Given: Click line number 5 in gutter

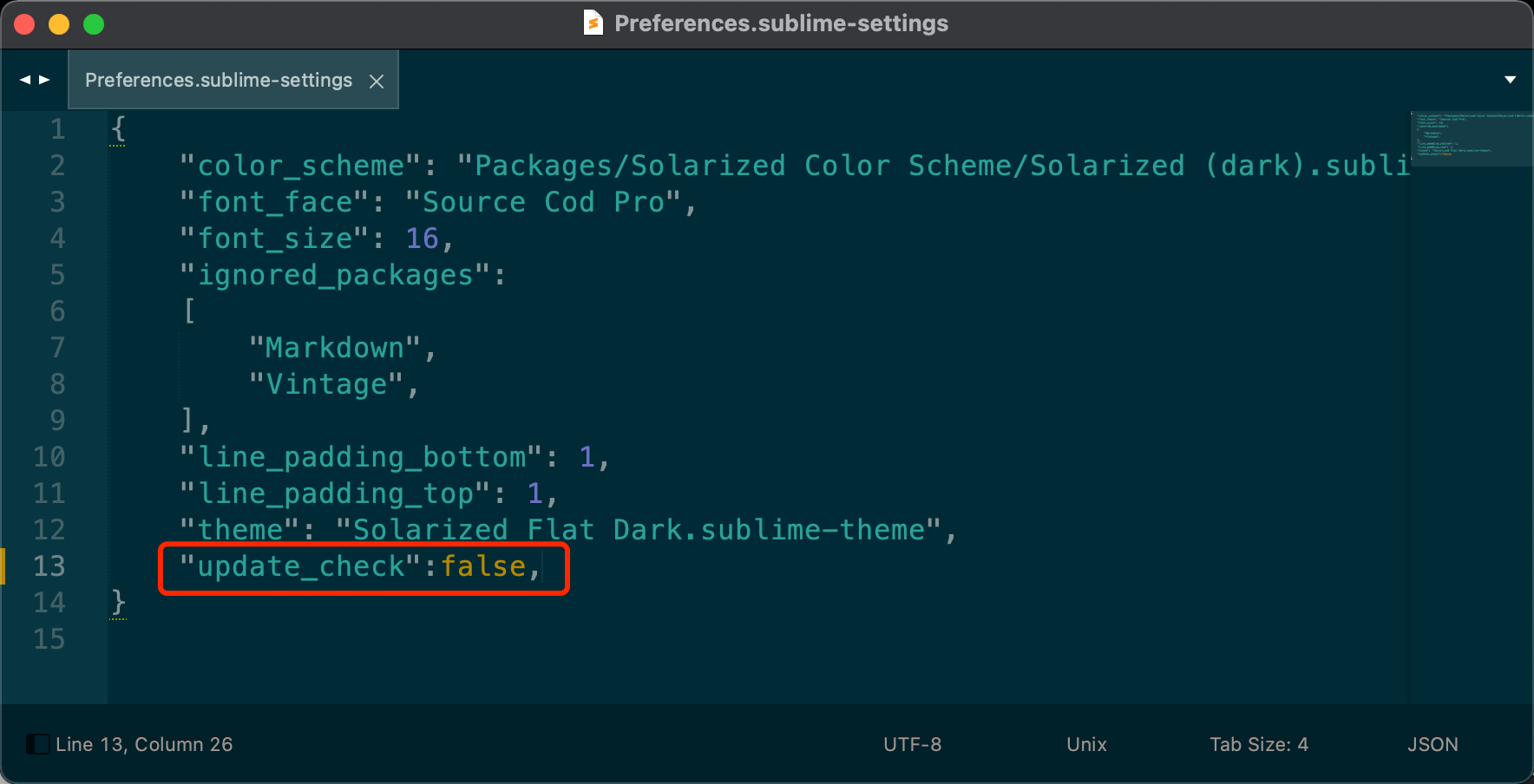Looking at the screenshot, I should [57, 275].
